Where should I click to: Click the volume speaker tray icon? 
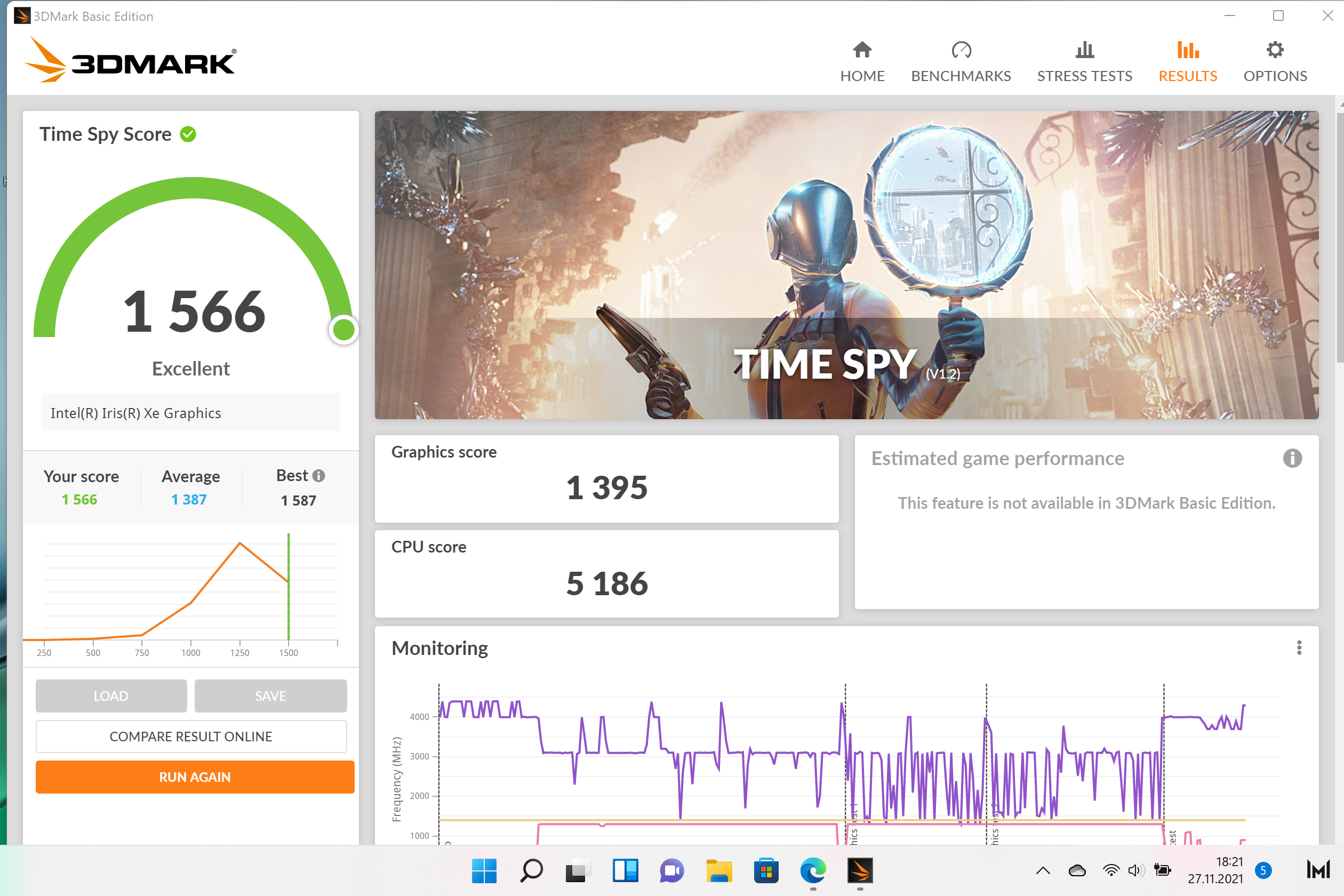click(x=1136, y=870)
